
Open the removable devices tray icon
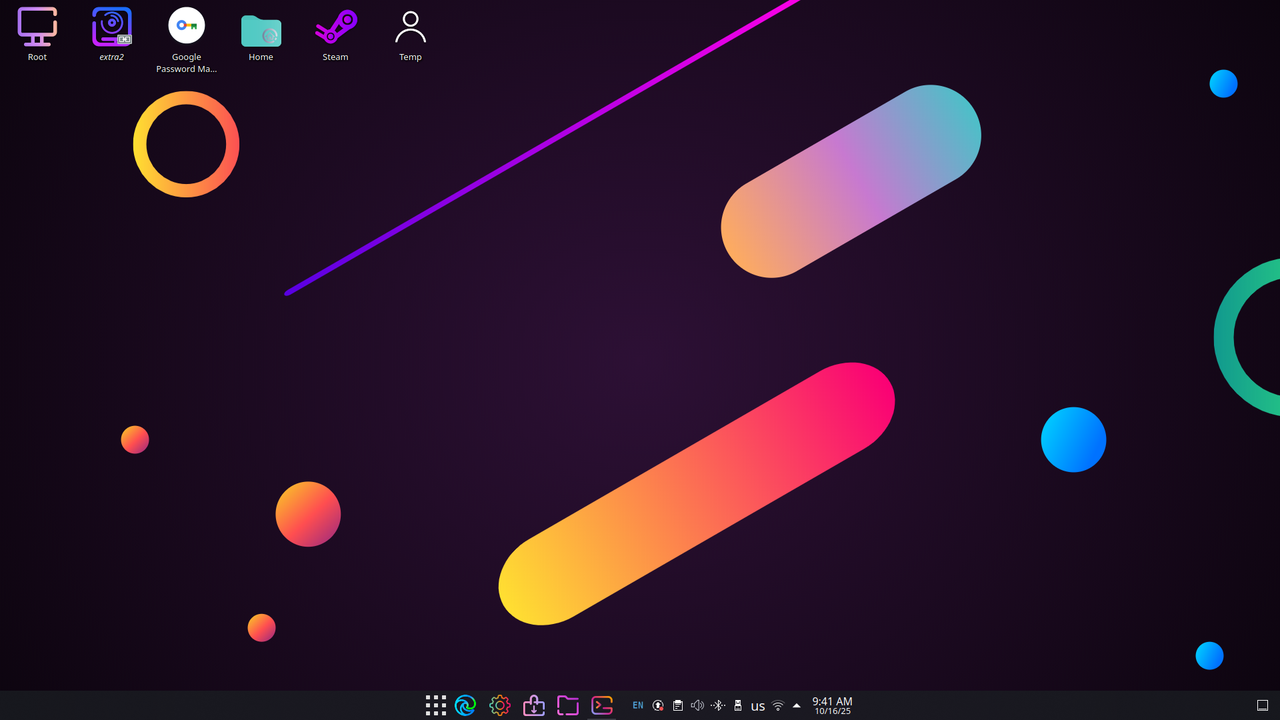(x=738, y=705)
